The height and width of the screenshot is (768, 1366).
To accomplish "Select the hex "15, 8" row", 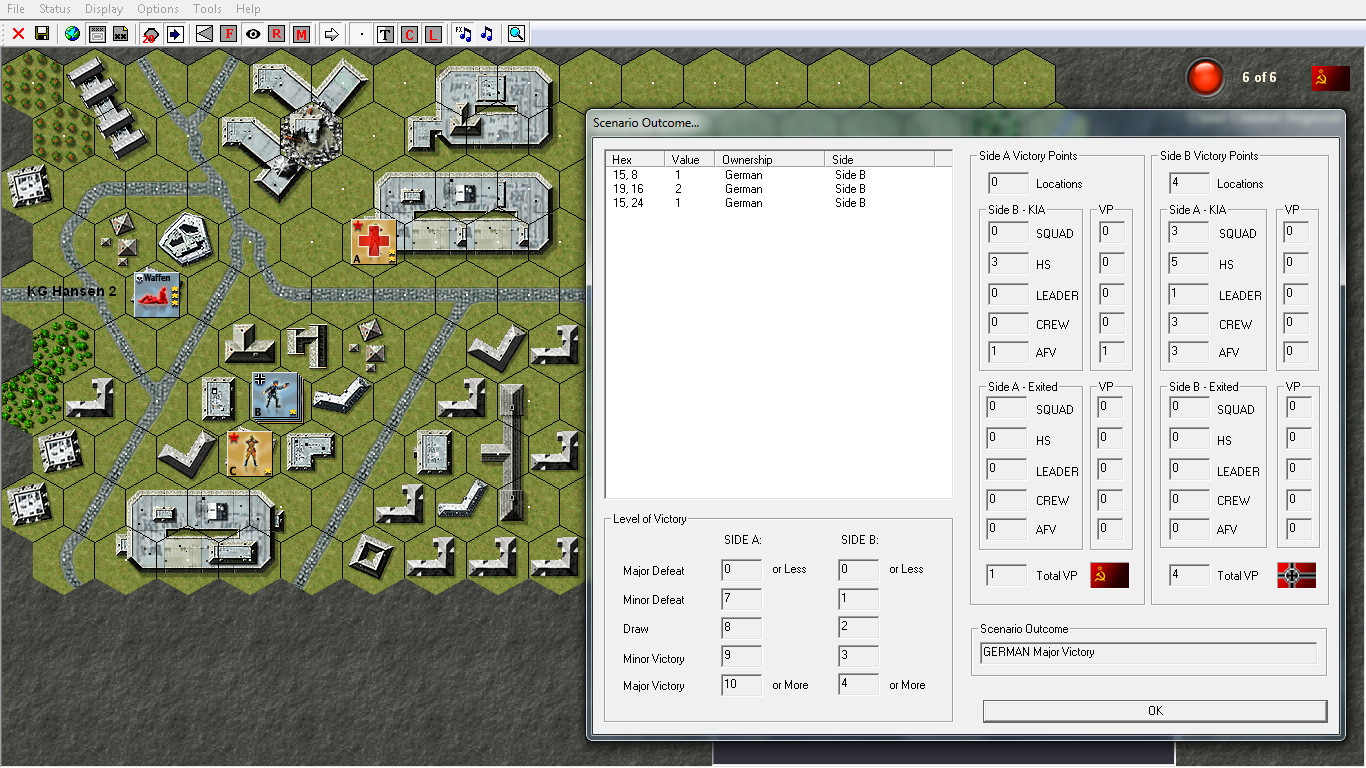I will (x=779, y=175).
